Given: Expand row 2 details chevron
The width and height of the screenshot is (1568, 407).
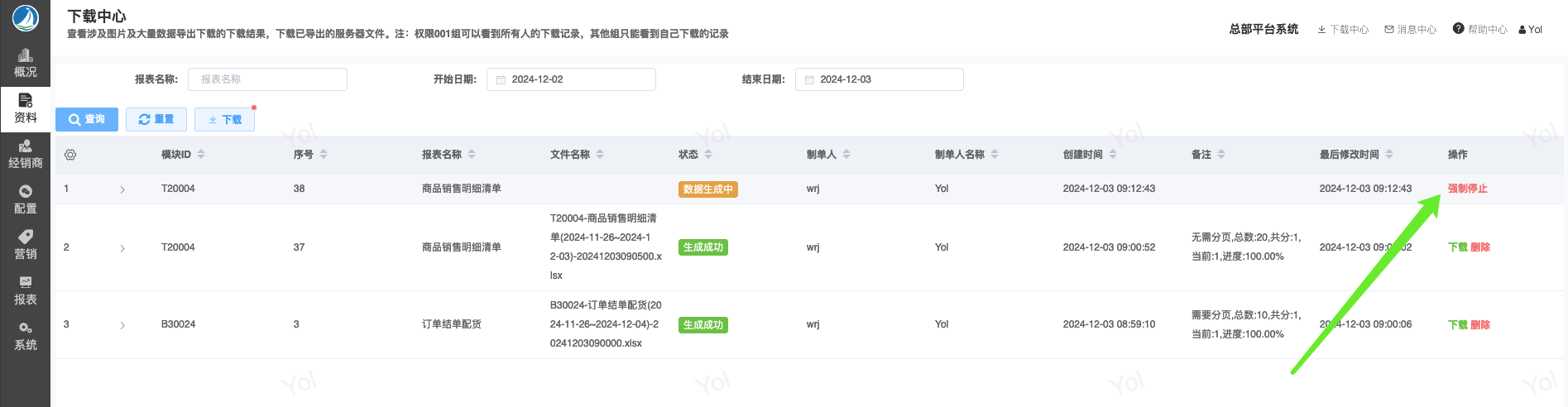Looking at the screenshot, I should click(122, 248).
